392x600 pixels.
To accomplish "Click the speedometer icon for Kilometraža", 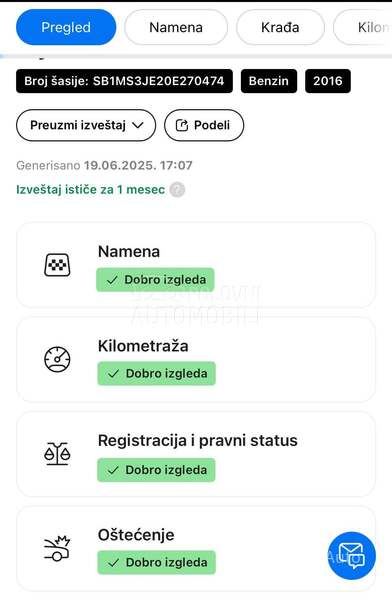I will 57,359.
